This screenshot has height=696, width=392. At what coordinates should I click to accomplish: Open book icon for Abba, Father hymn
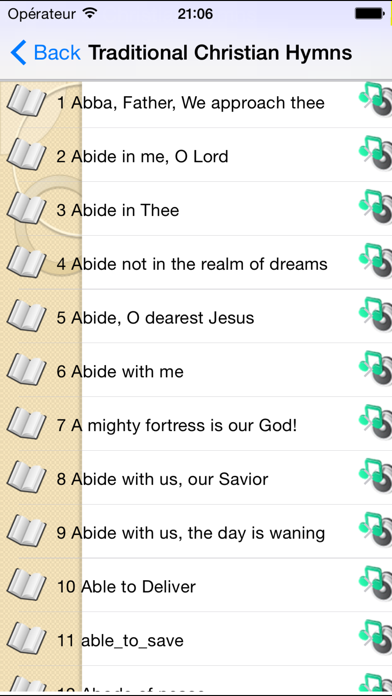coord(27,101)
